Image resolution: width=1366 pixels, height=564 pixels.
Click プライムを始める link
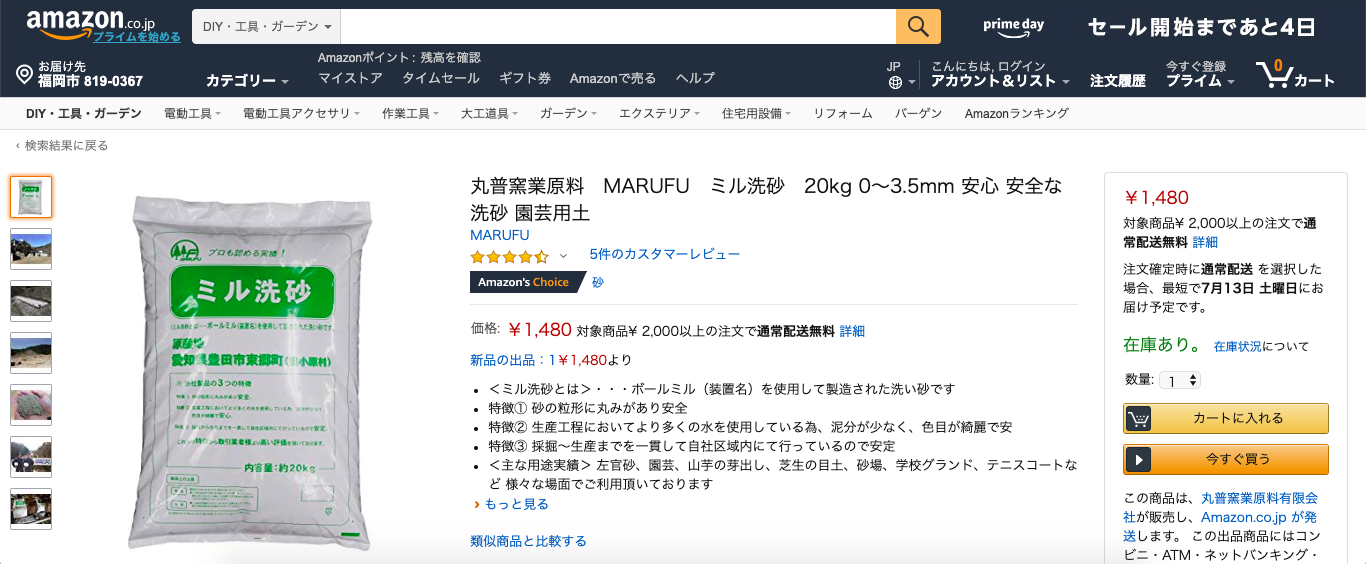click(x=137, y=37)
